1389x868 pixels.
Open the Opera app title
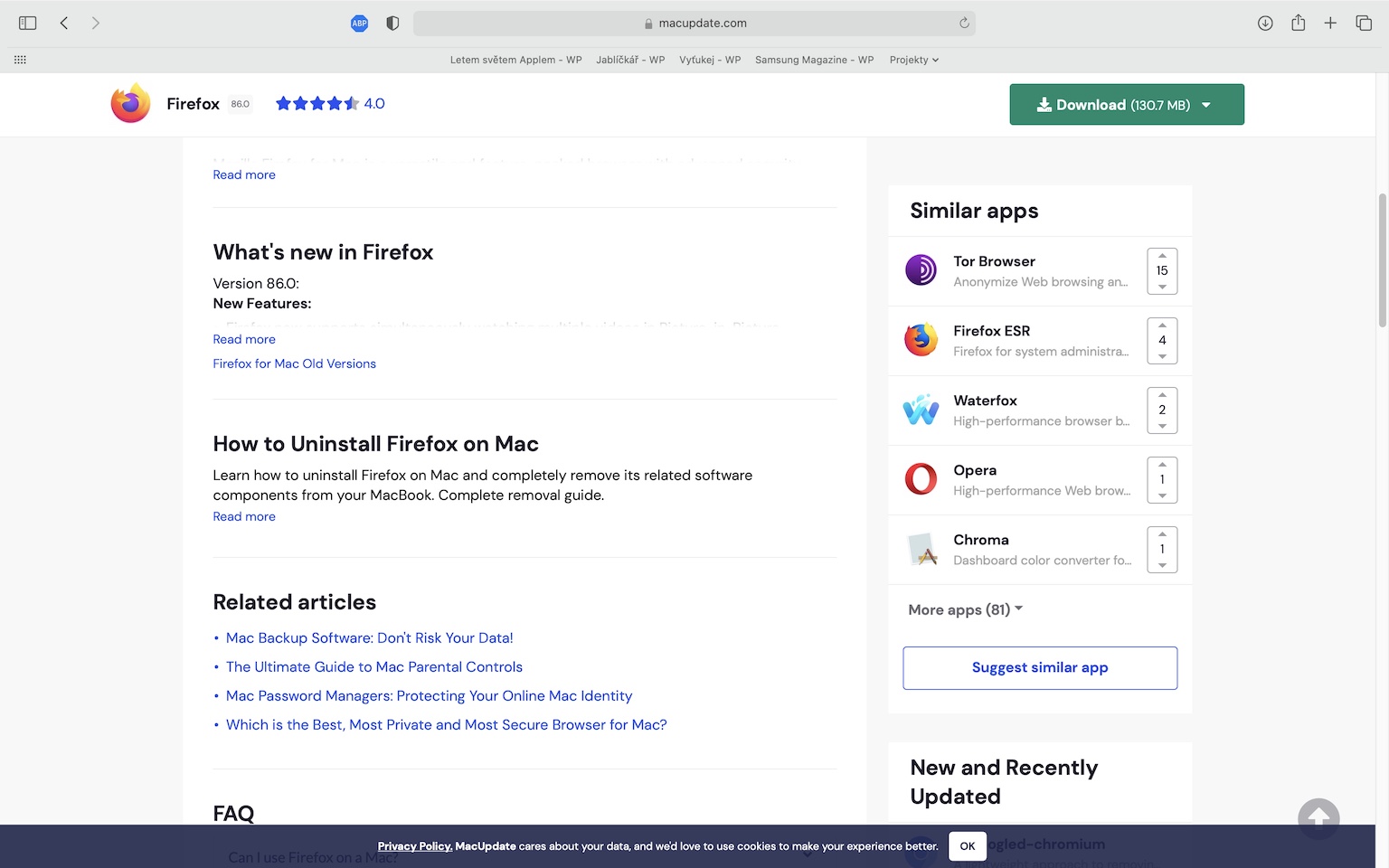pos(975,470)
